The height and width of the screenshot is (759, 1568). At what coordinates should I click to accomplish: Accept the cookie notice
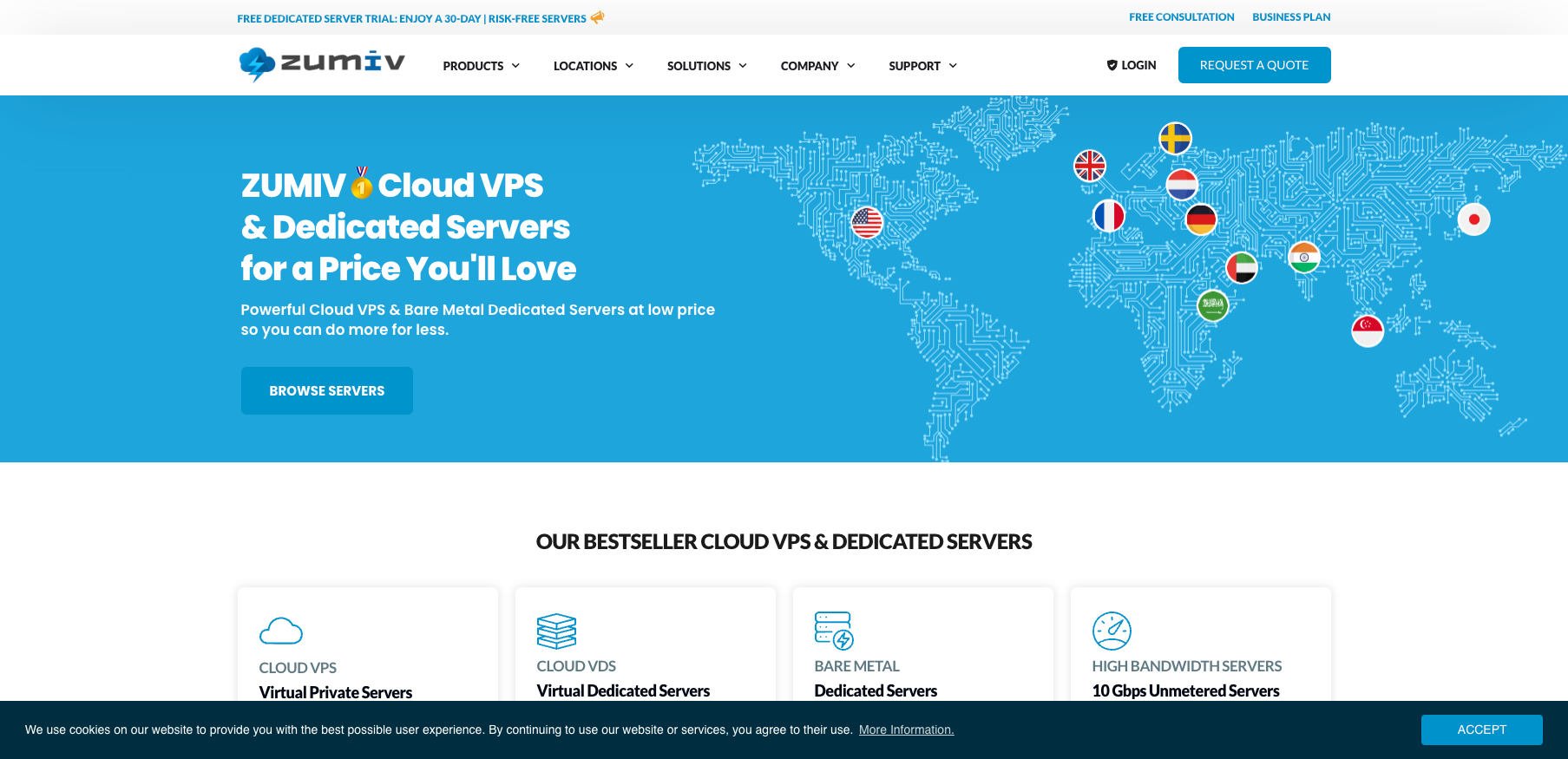[1481, 730]
